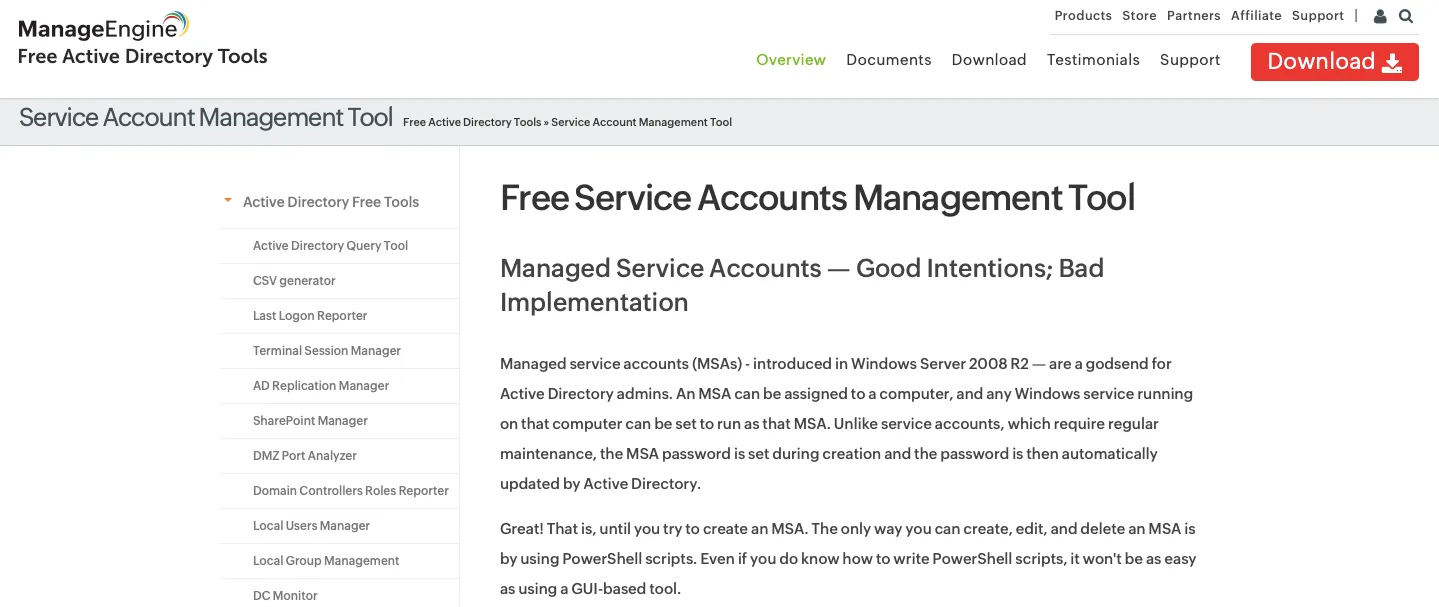The height and width of the screenshot is (607, 1439).
Task: Open Terminal Session Manager in sidebar
Action: click(x=327, y=351)
